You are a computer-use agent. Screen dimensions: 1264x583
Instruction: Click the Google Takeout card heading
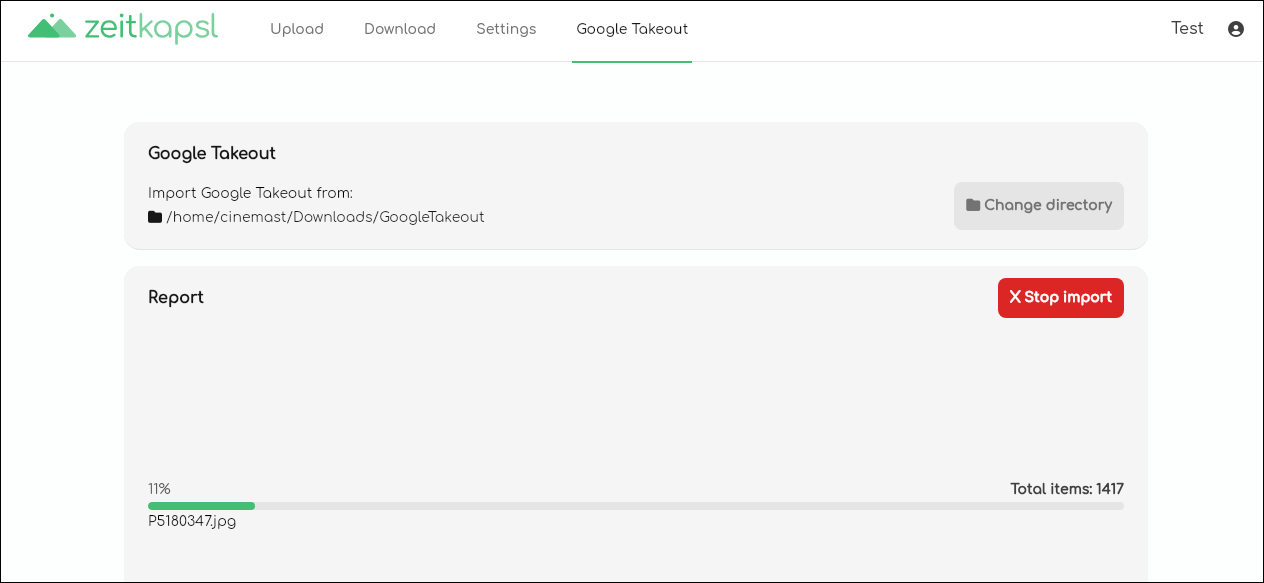tap(212, 153)
